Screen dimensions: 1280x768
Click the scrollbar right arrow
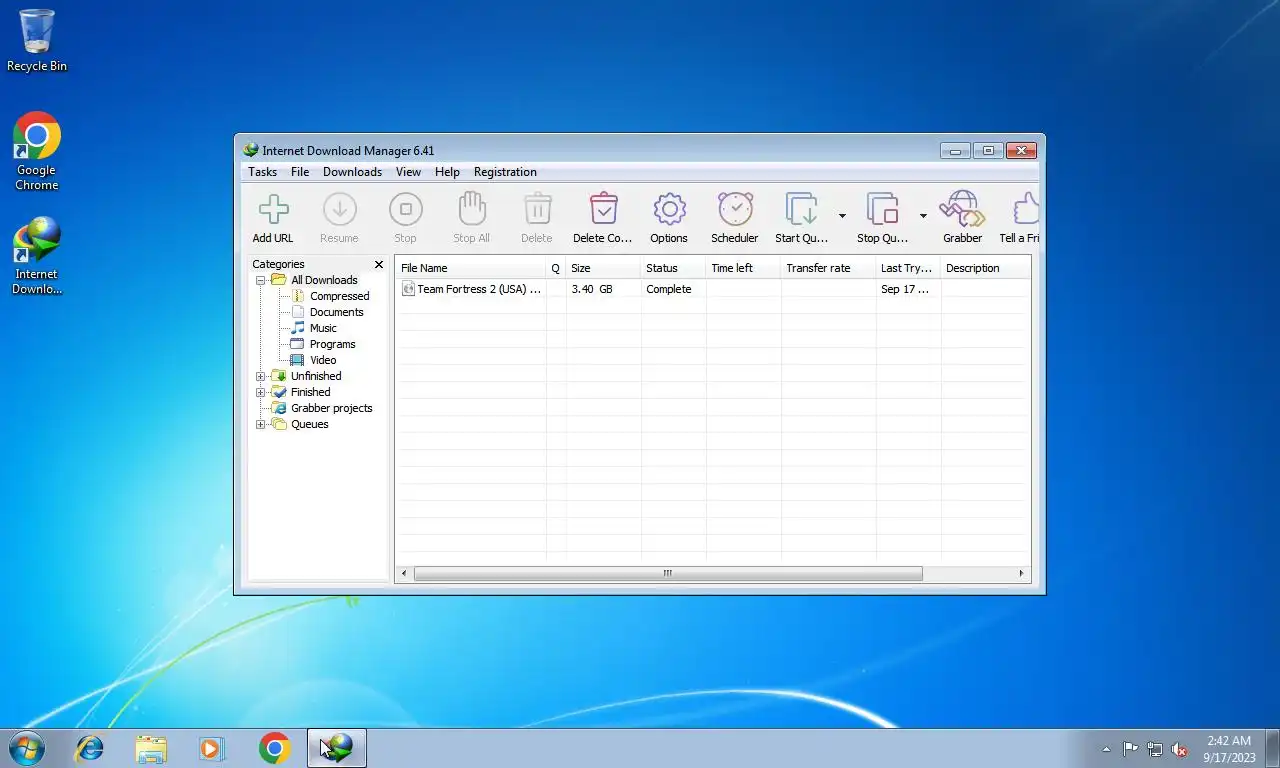point(1021,573)
